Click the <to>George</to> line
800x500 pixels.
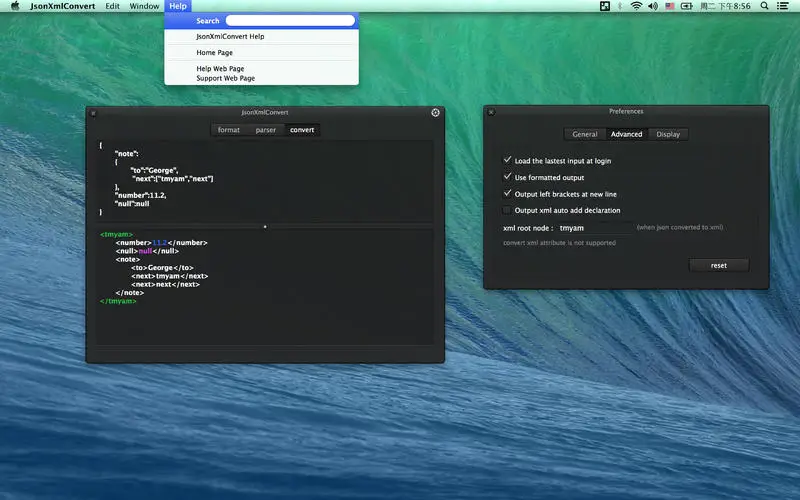[x=162, y=267]
